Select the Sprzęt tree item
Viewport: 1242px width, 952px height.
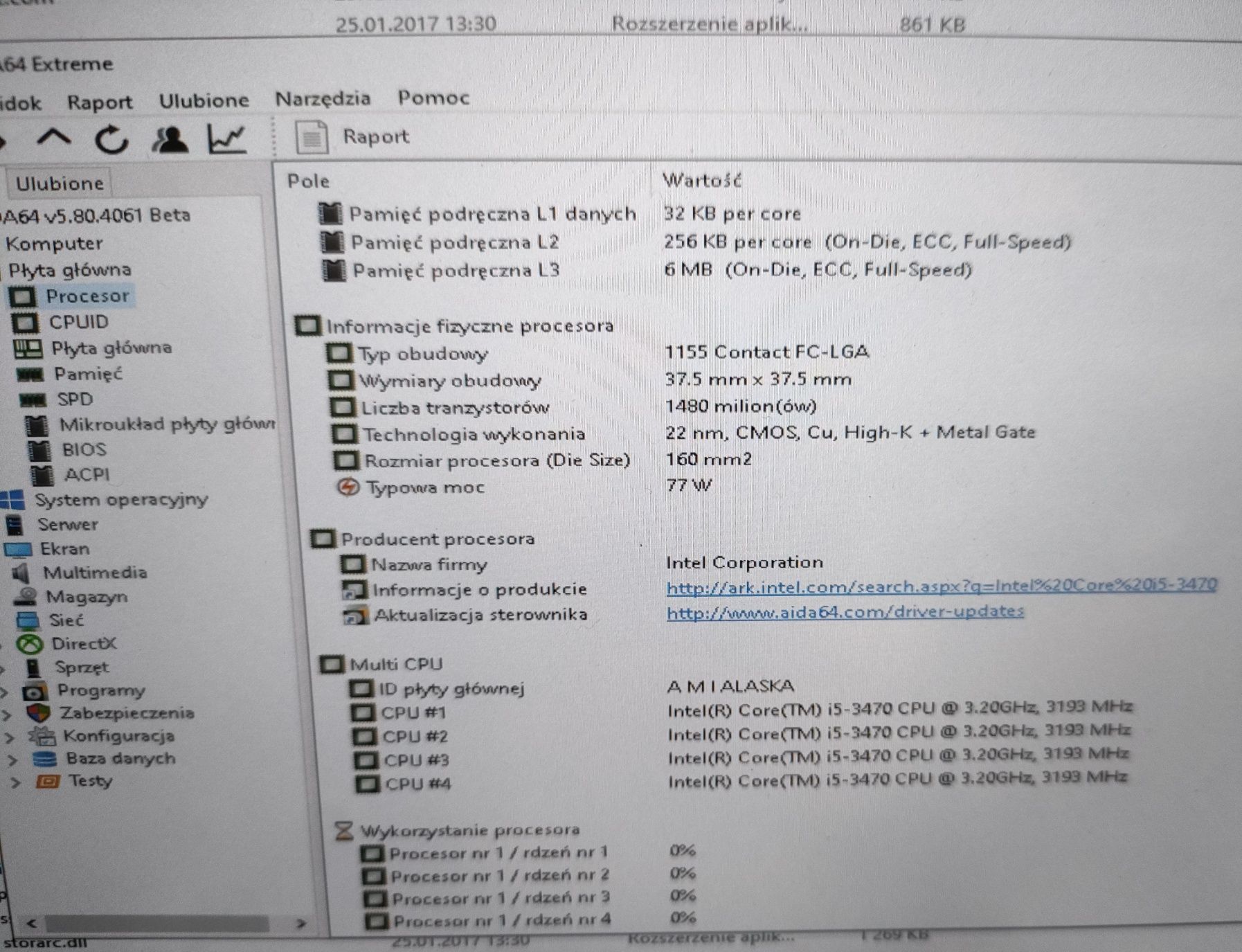click(x=82, y=667)
